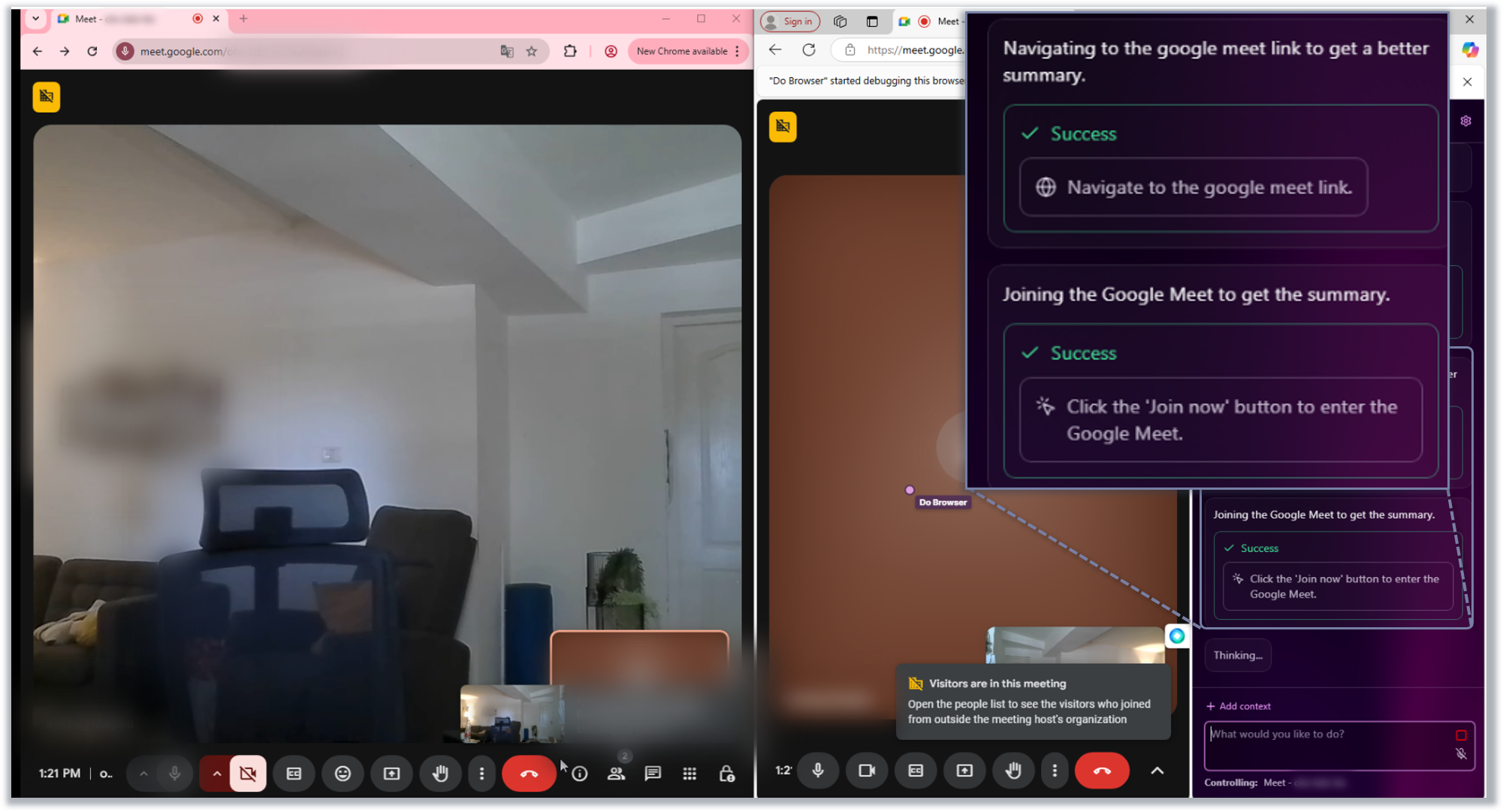
Task: Expand the hidden controls chevron in right Meet
Action: coord(1157,771)
